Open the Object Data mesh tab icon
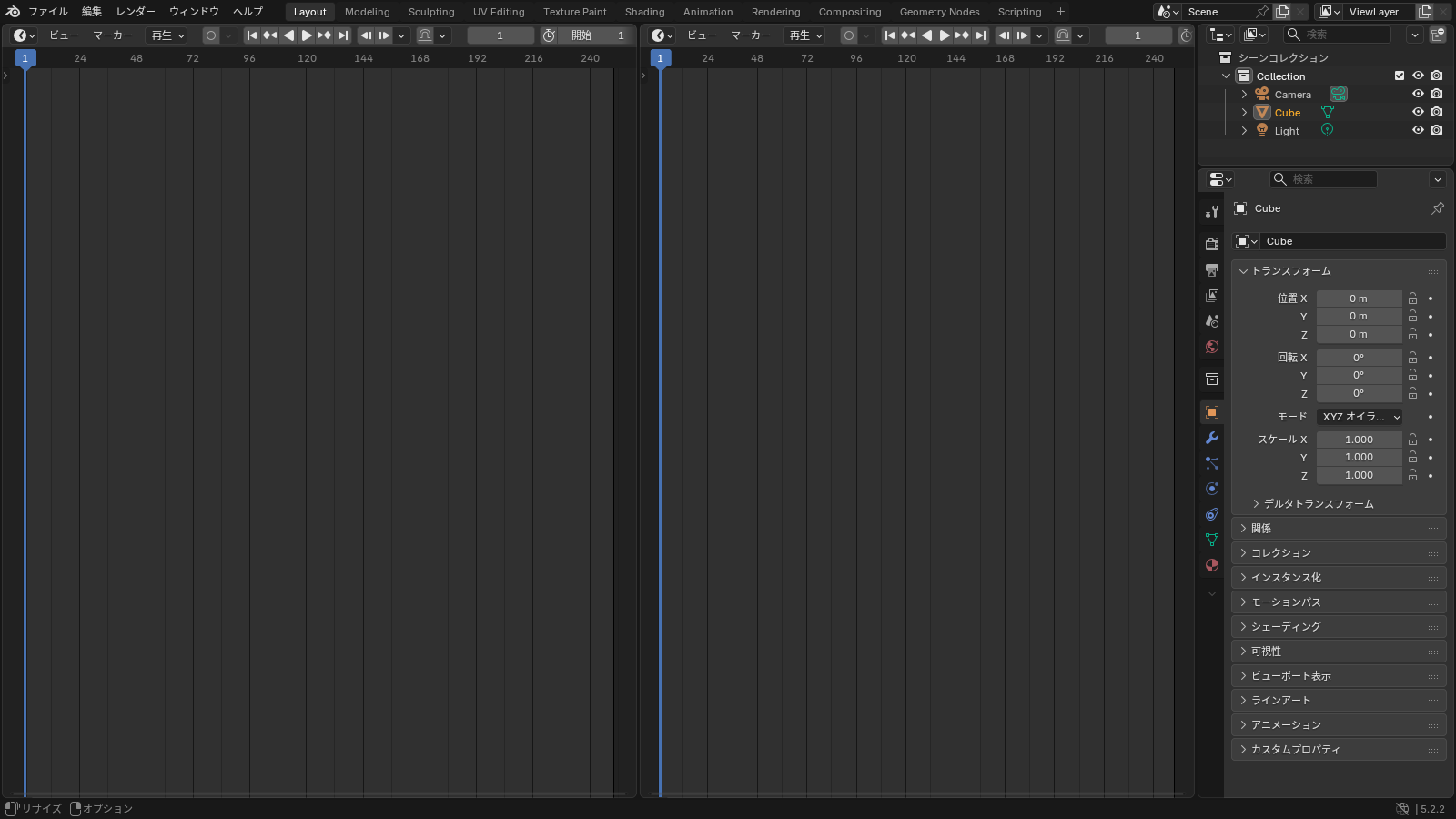The width and height of the screenshot is (1456, 819). pos(1211,540)
